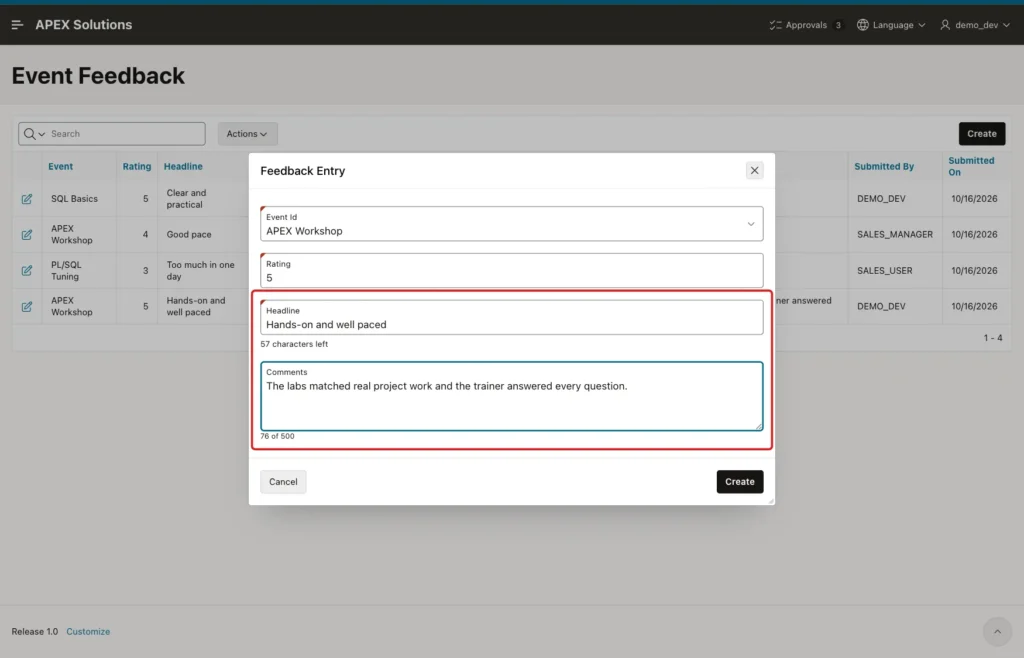Click the demo_dev user icon
The image size is (1024, 658).
point(945,25)
